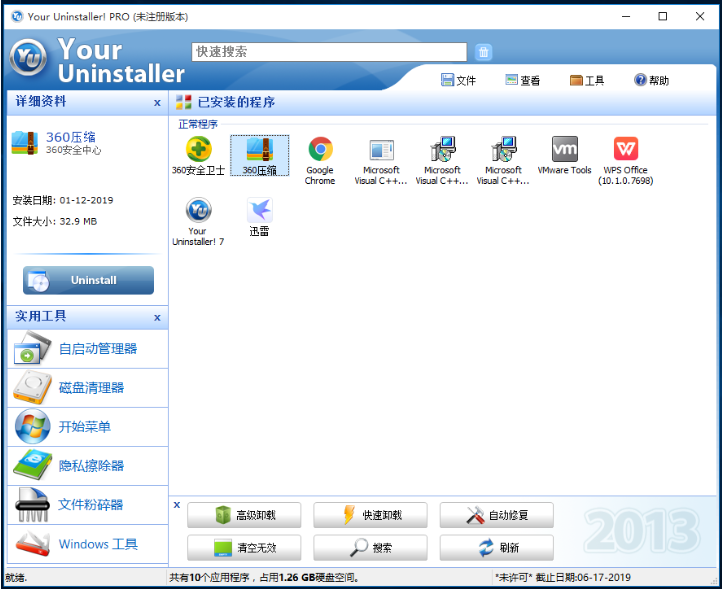Click the 高级卸载 button
The image size is (722, 589).
pyautogui.click(x=244, y=515)
